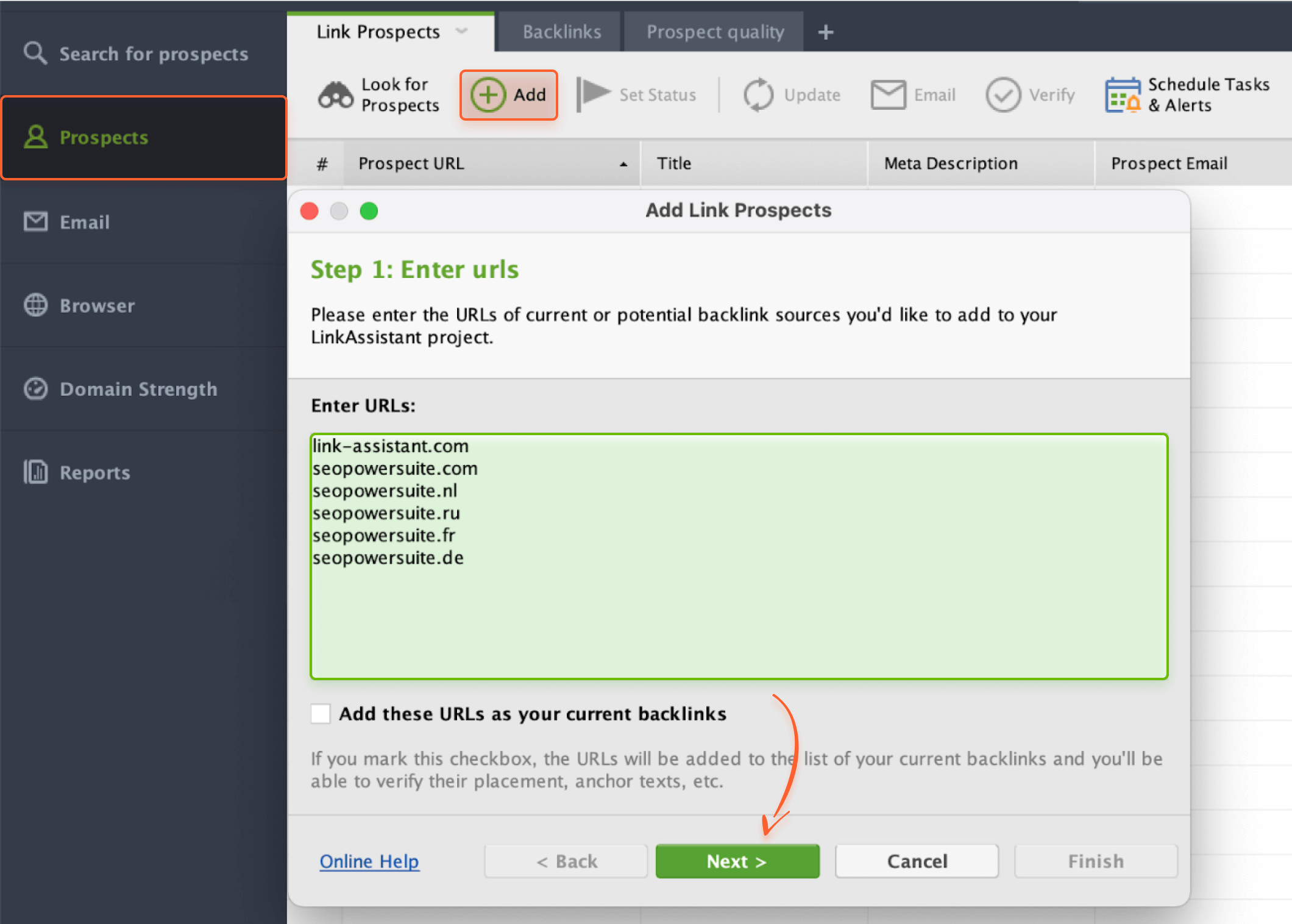
Task: Expand the Link Prospects tab dropdown arrow
Action: [x=462, y=31]
